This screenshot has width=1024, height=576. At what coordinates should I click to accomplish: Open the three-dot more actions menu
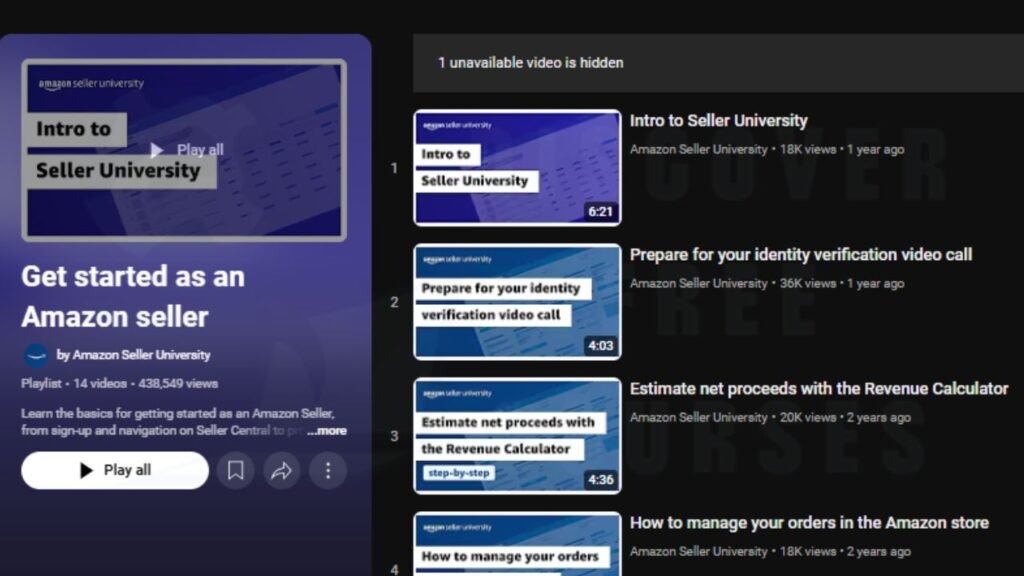(x=328, y=470)
